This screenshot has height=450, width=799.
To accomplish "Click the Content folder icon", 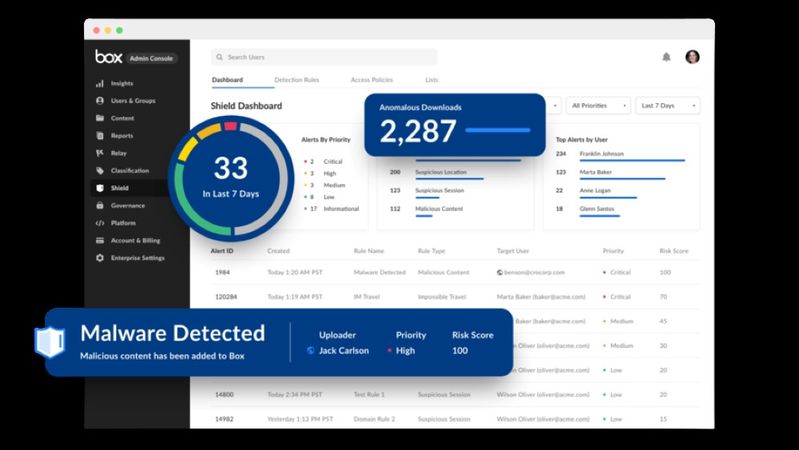I will 100,118.
